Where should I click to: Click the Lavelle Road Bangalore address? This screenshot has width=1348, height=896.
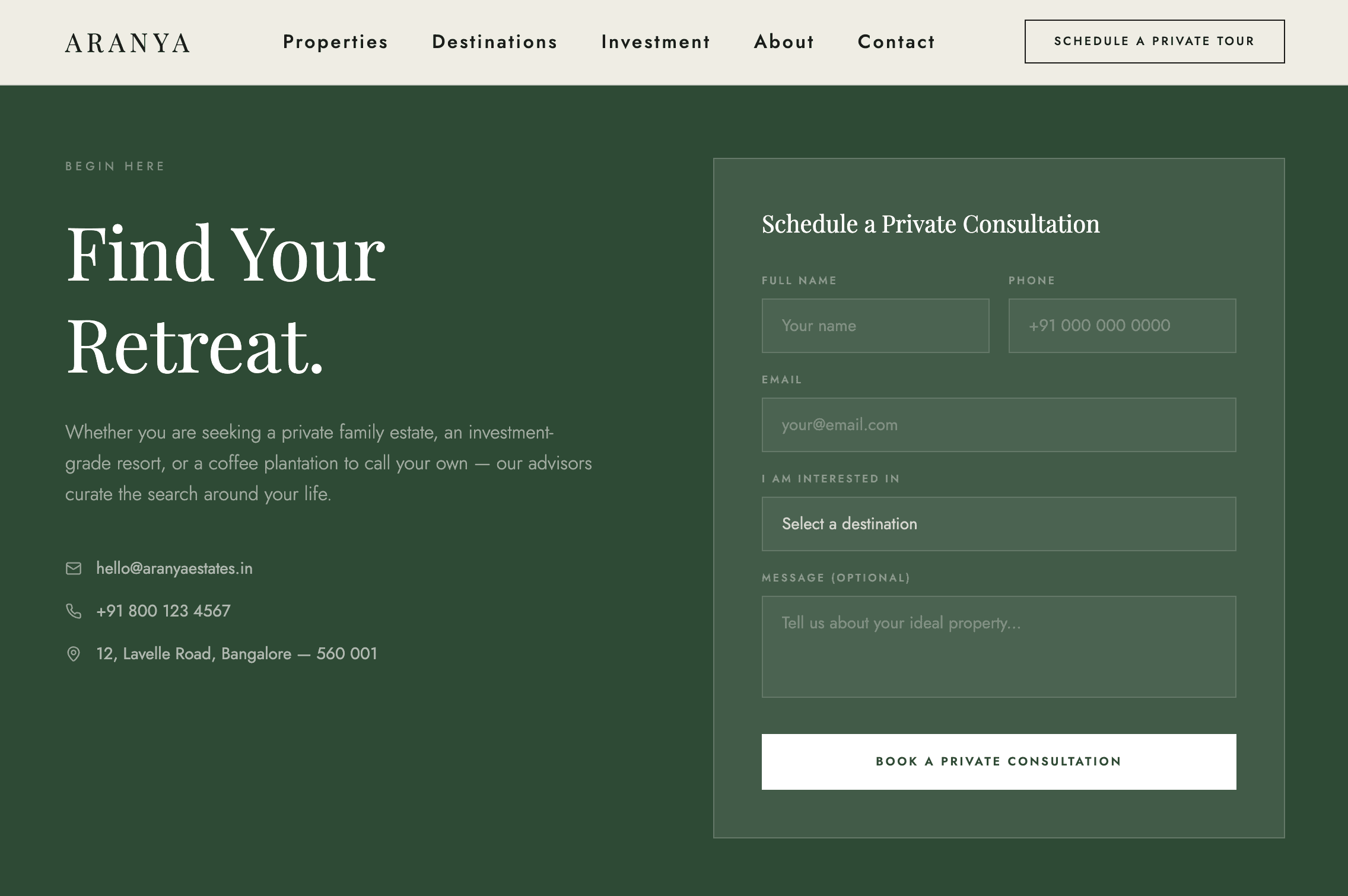coord(237,654)
